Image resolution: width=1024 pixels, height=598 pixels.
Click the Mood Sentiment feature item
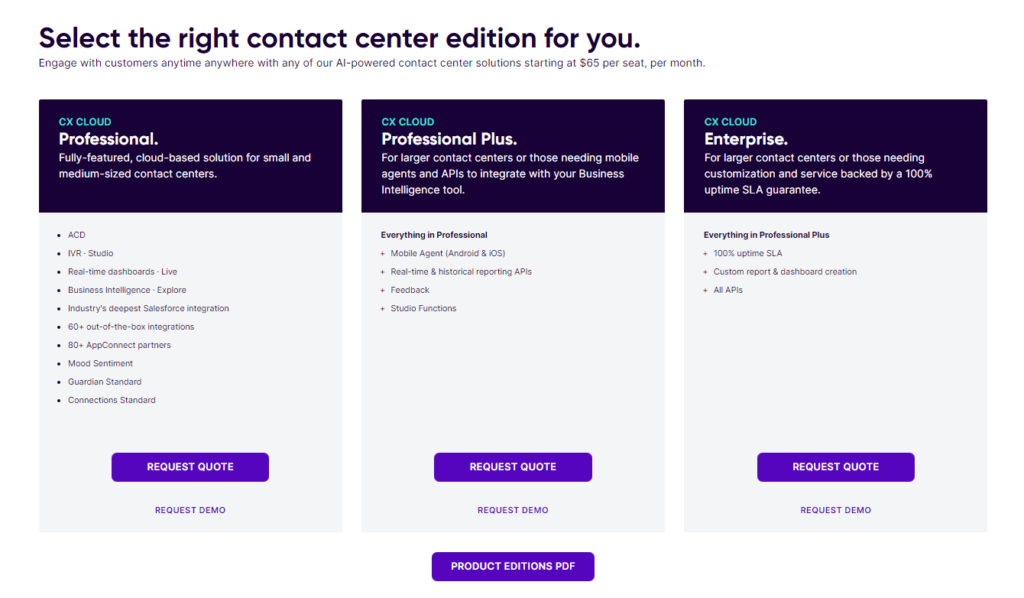[x=100, y=363]
